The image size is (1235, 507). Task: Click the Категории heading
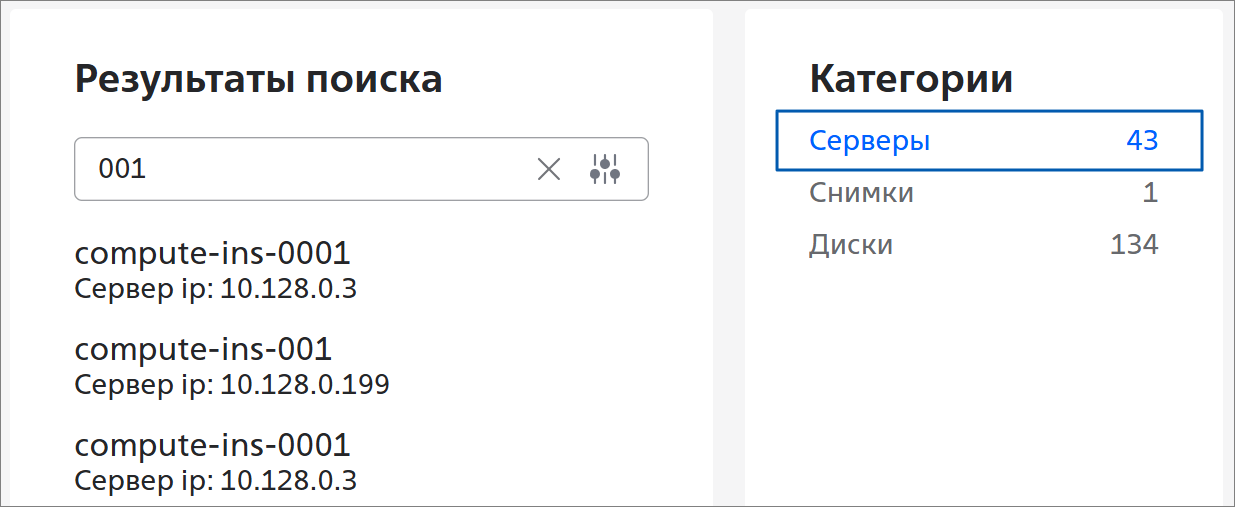tap(911, 79)
